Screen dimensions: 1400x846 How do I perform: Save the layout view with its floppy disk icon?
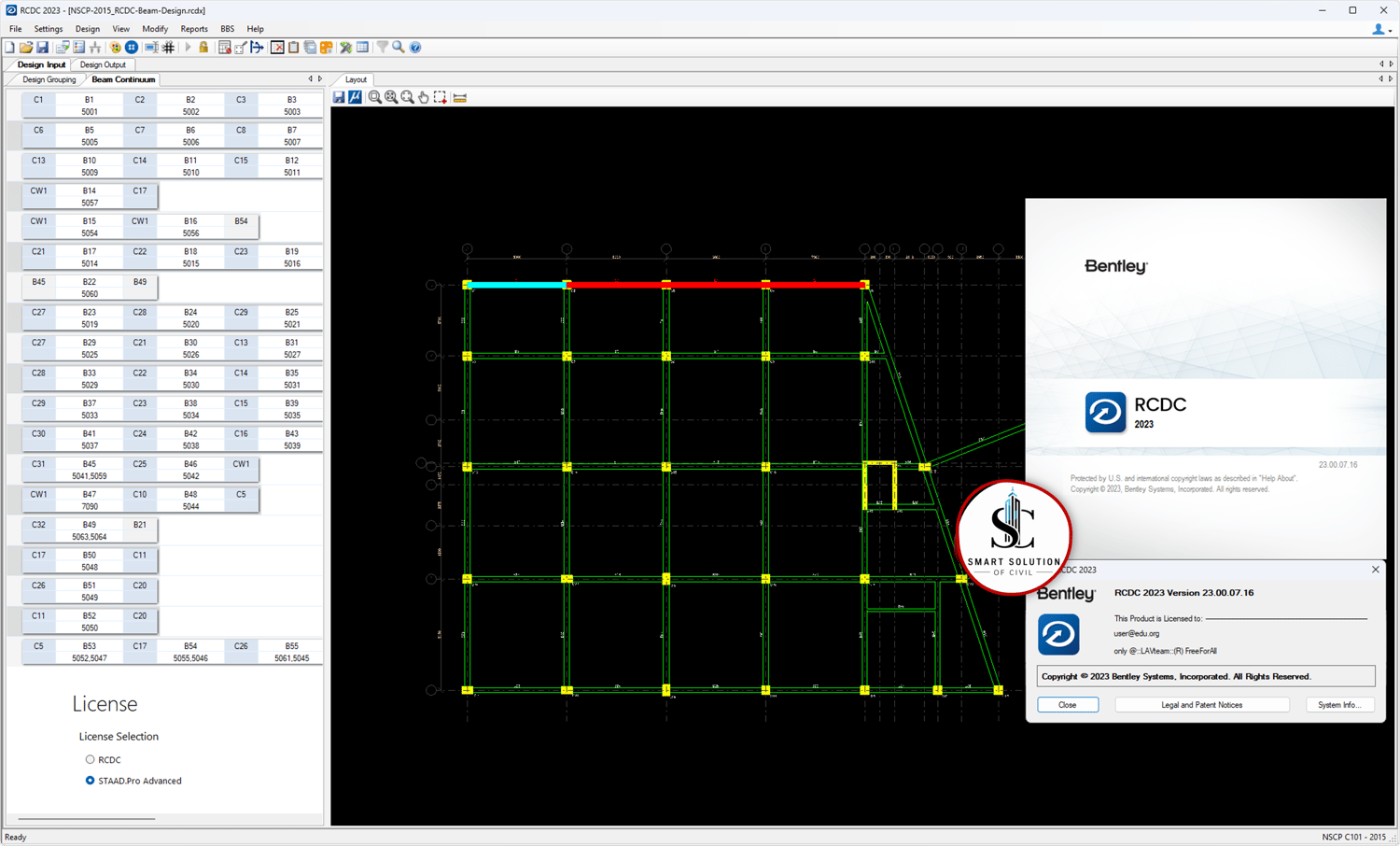coord(339,97)
